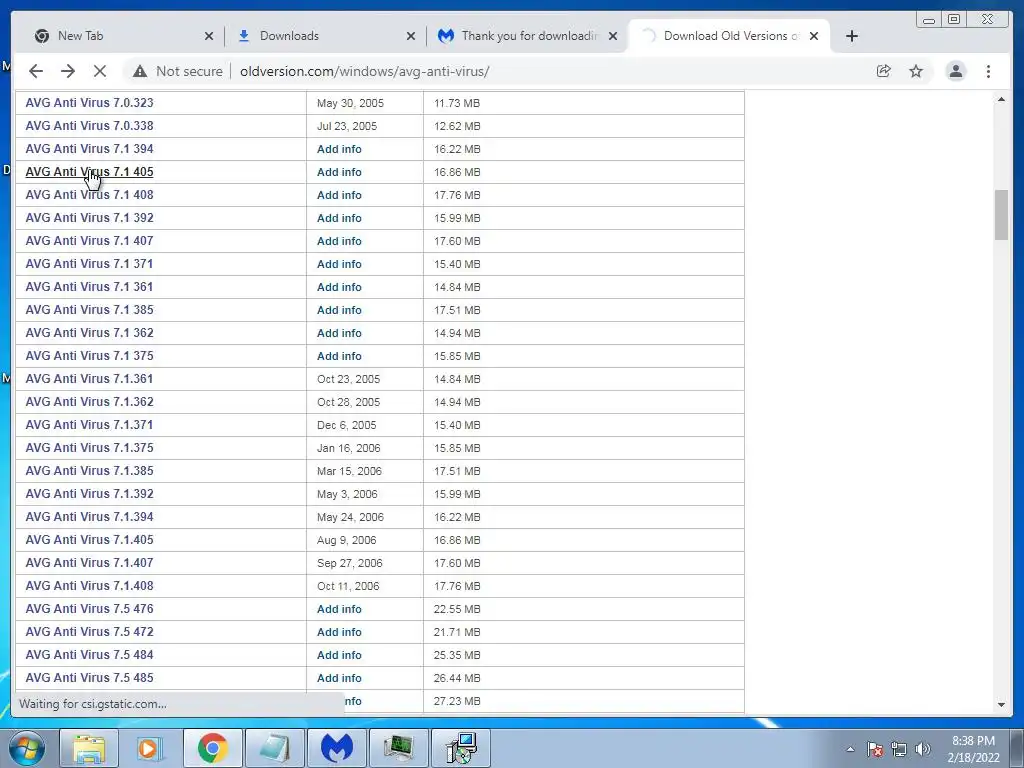
Task: Open AVG Anti Virus 7.1 408 link
Action: coord(89,195)
